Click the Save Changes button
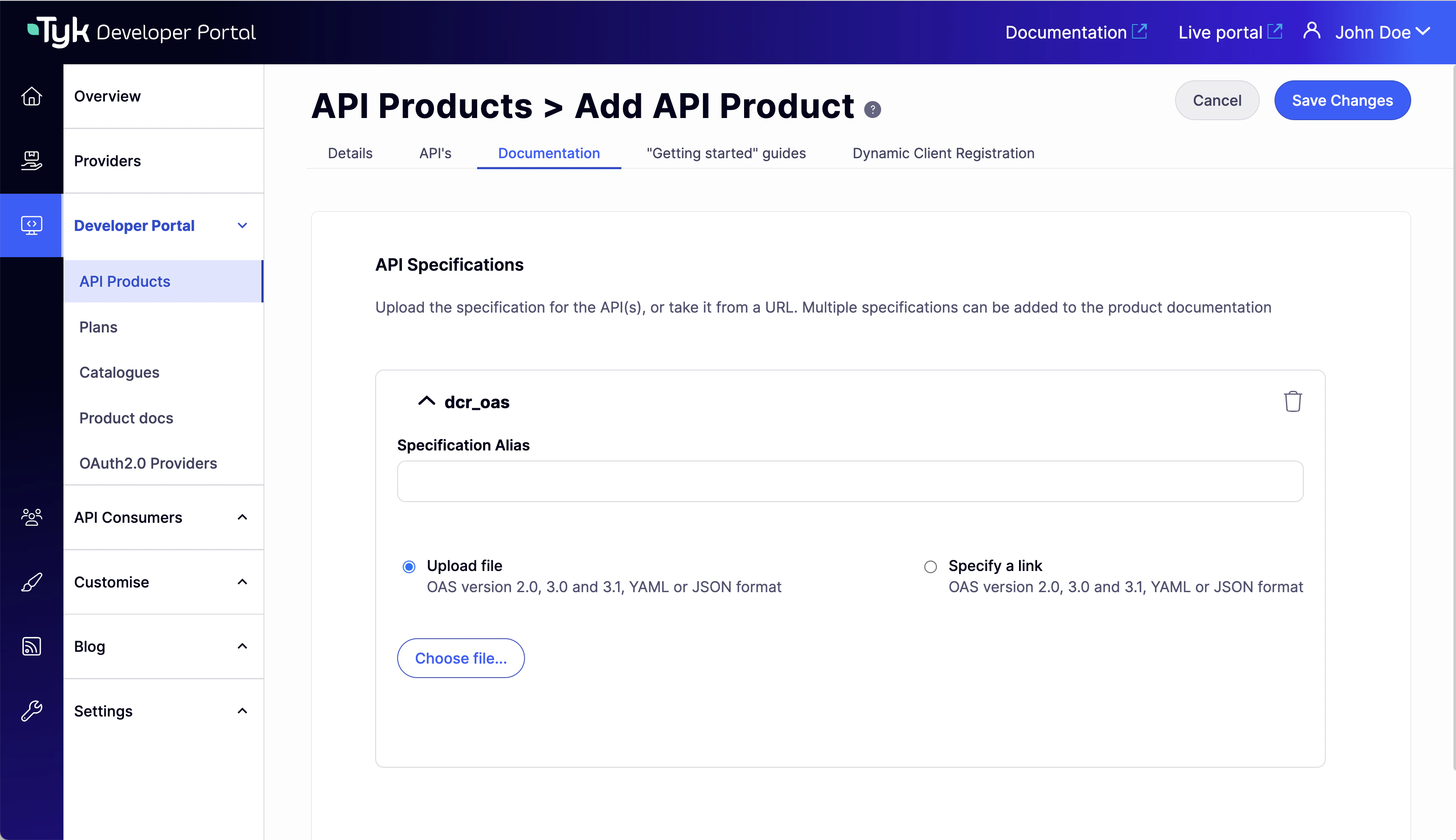Image resolution: width=1456 pixels, height=840 pixels. (1342, 100)
